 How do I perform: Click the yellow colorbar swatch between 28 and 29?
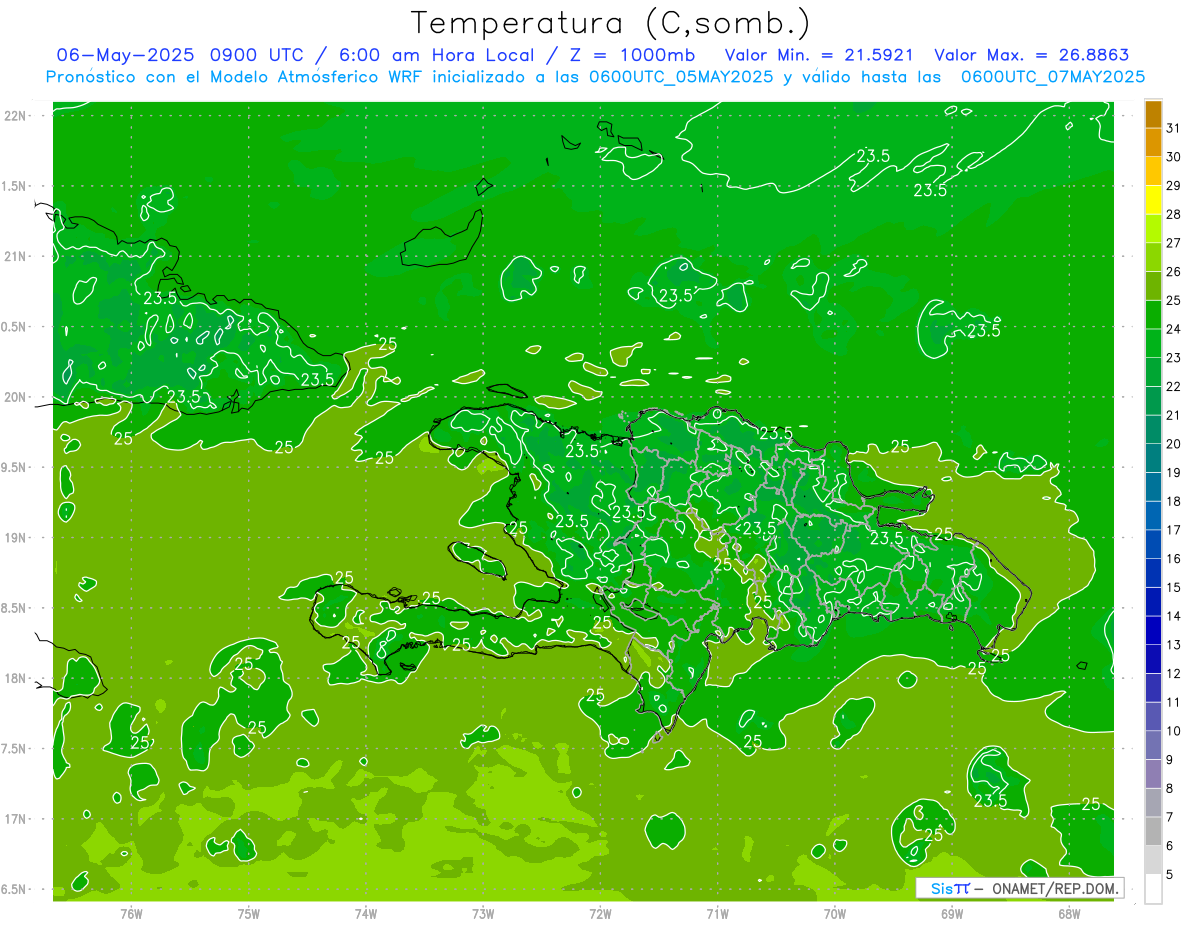[1154, 200]
